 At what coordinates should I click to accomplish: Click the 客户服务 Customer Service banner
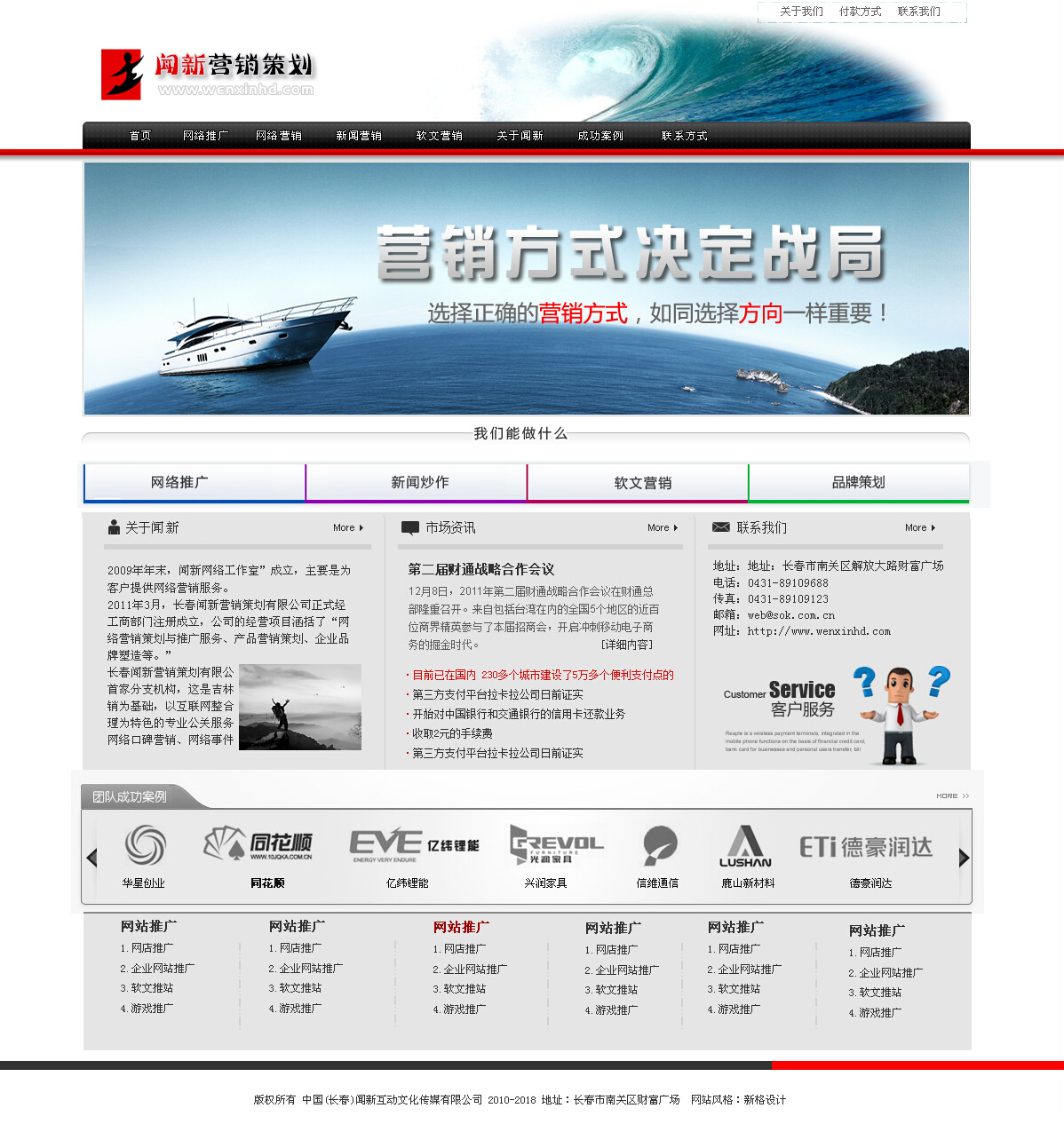coord(835,715)
